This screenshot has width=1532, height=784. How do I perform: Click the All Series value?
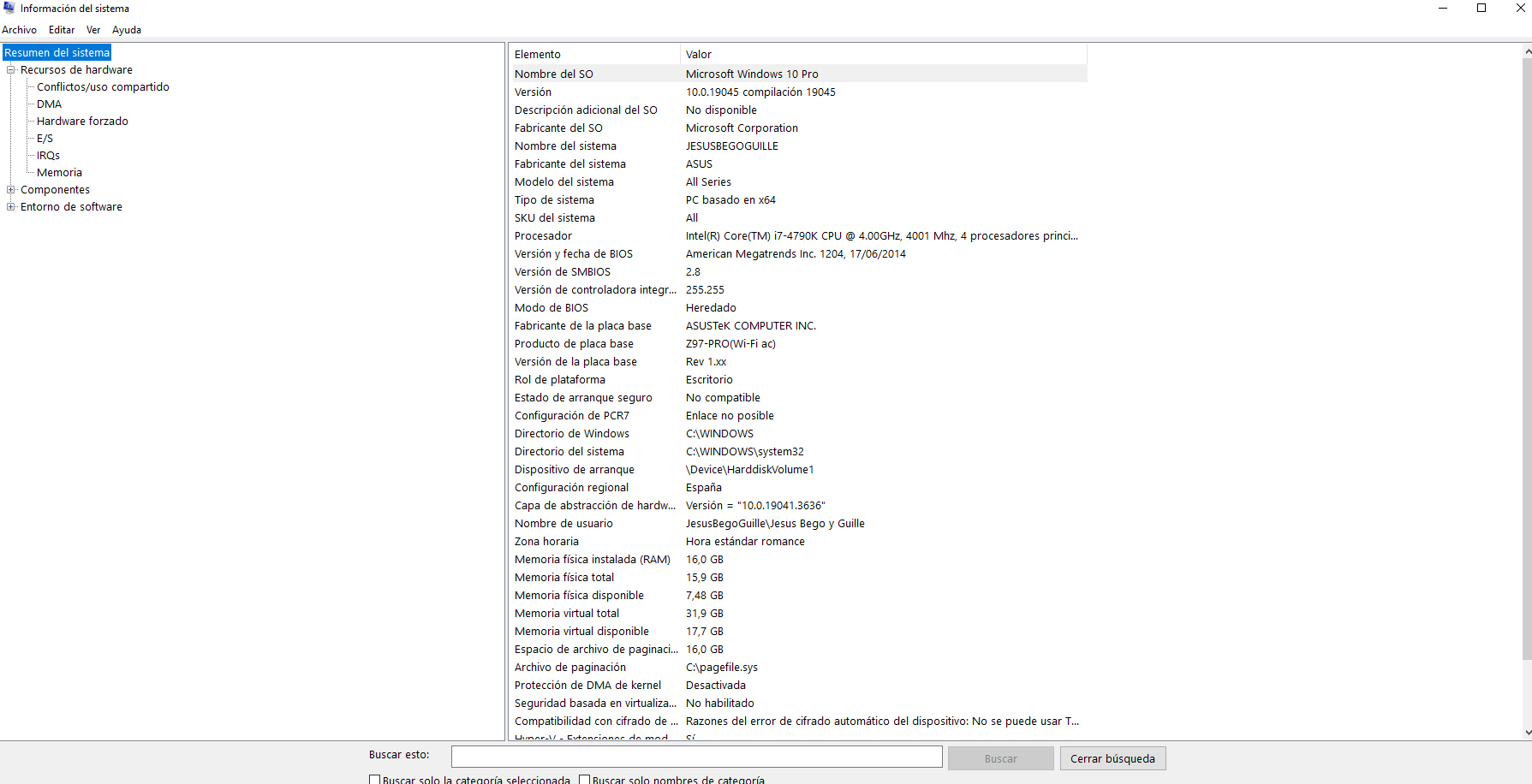(708, 182)
